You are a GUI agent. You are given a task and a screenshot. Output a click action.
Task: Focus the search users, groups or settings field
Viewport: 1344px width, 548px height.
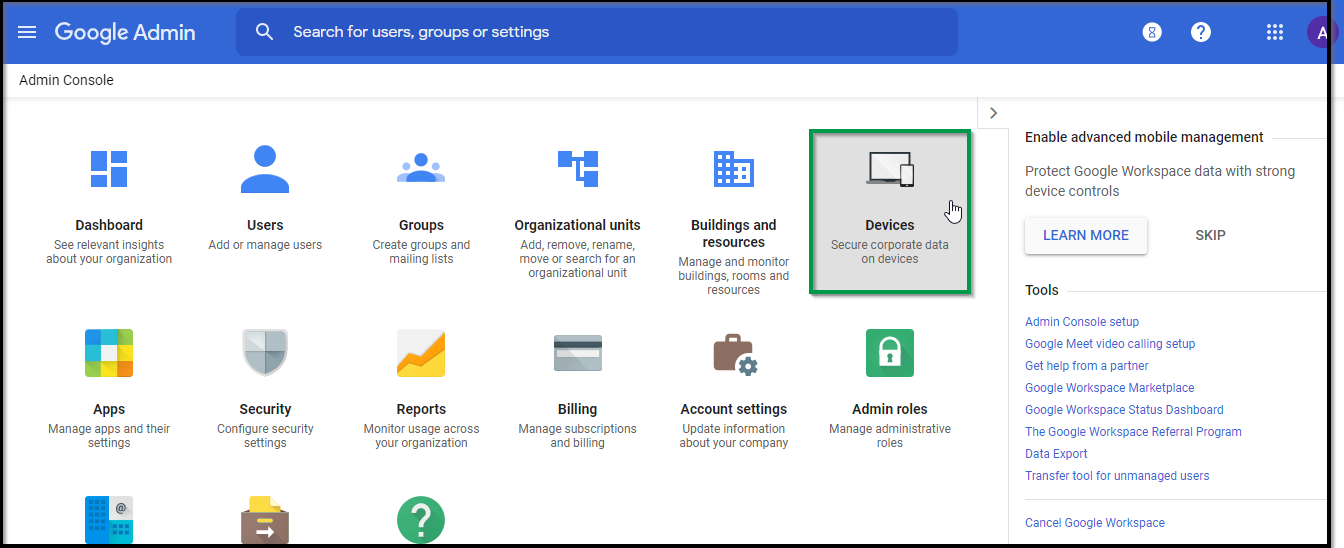[x=597, y=32]
